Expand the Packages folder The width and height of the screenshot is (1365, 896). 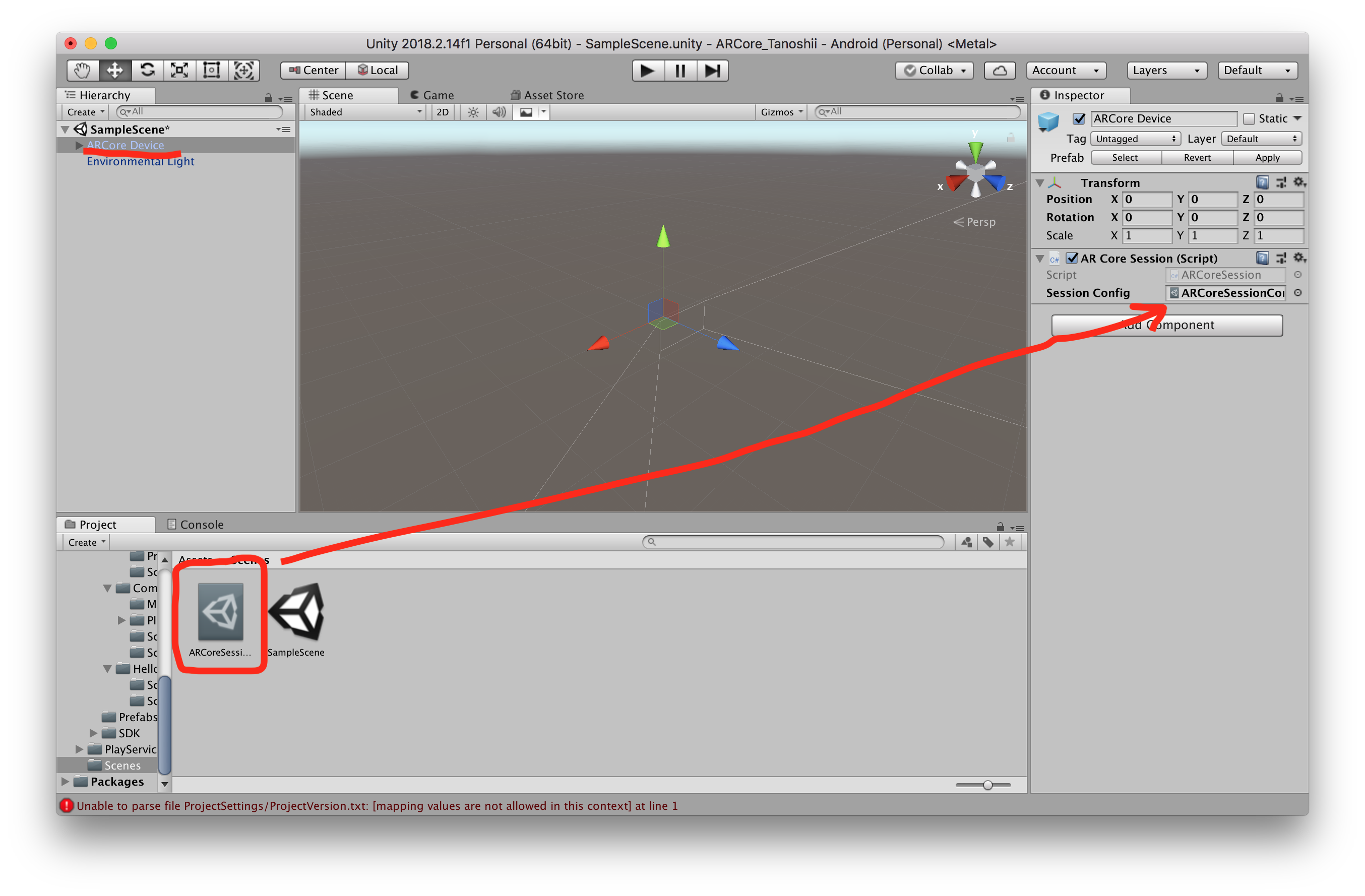(x=65, y=781)
